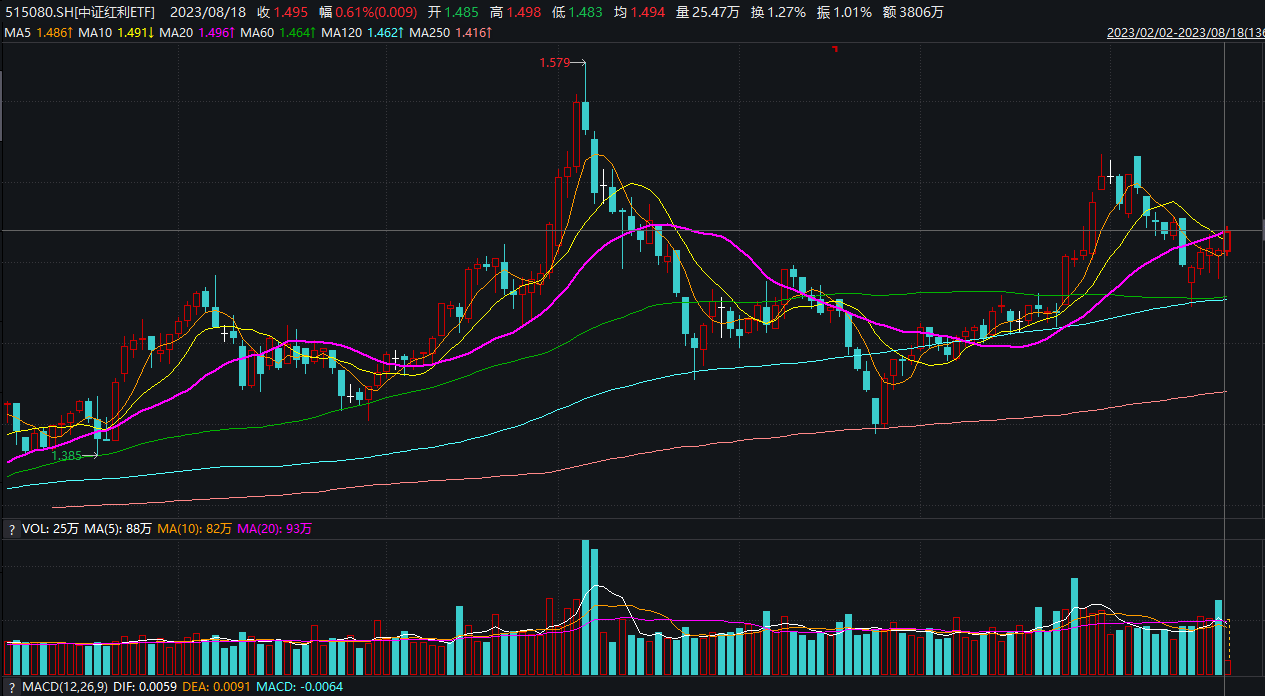The height and width of the screenshot is (696, 1265).
Task: Click the VOL: 25万 label
Action: (50, 529)
